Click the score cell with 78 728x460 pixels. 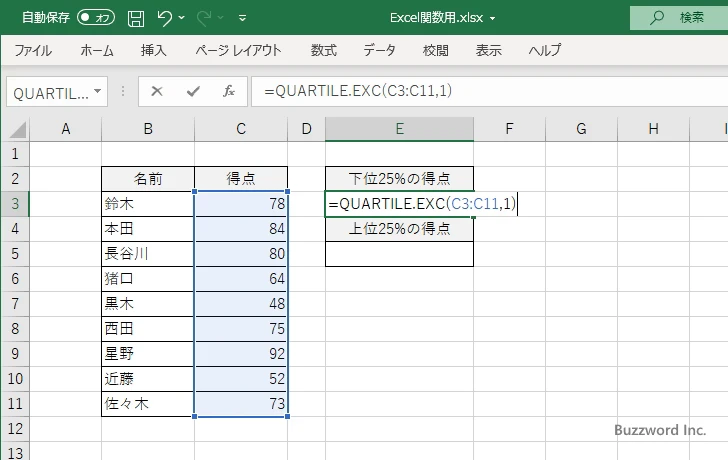pos(241,204)
